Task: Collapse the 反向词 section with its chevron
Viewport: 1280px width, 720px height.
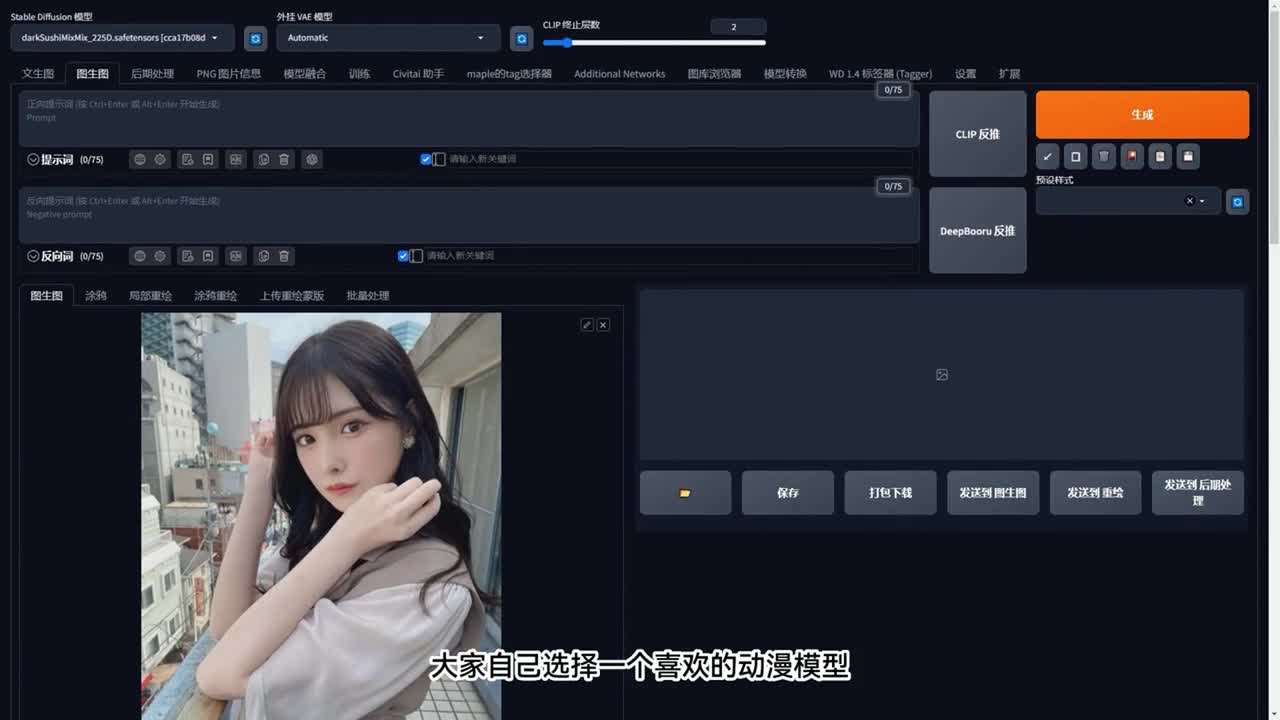Action: pos(33,256)
